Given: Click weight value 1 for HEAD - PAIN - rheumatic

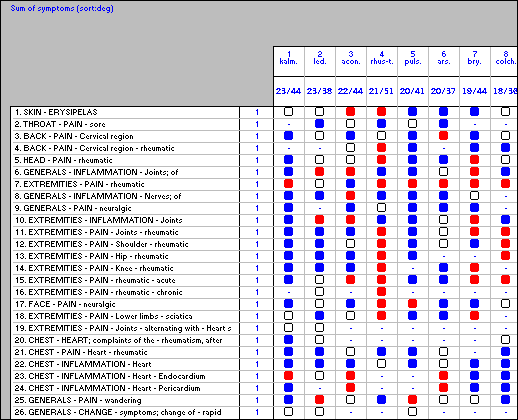Looking at the screenshot, I should [257, 160].
